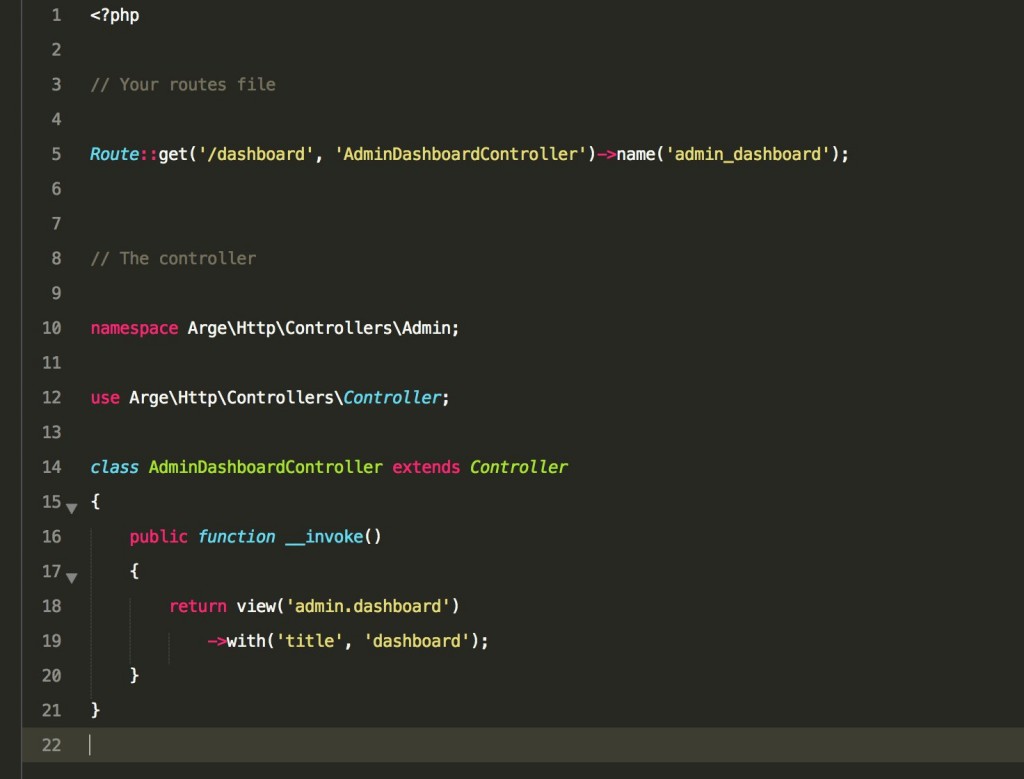Click line number 1 in the gutter
Viewport: 1024px width, 779px height.
(56, 15)
